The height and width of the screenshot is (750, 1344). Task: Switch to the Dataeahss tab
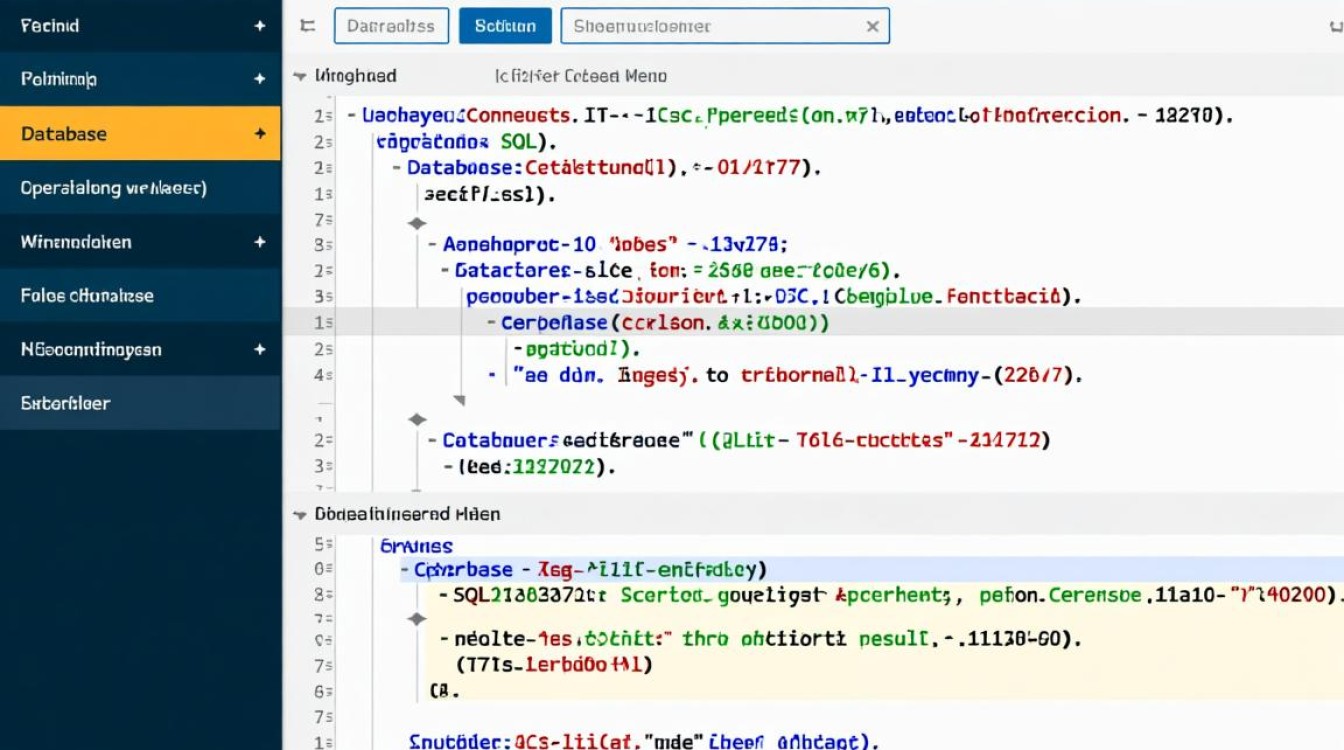click(390, 27)
